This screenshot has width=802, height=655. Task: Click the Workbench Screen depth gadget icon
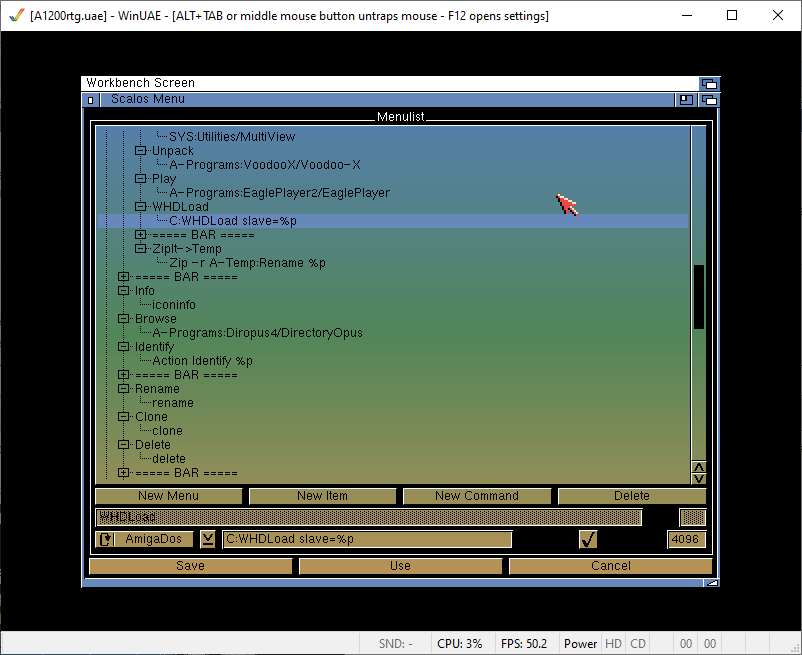[709, 83]
